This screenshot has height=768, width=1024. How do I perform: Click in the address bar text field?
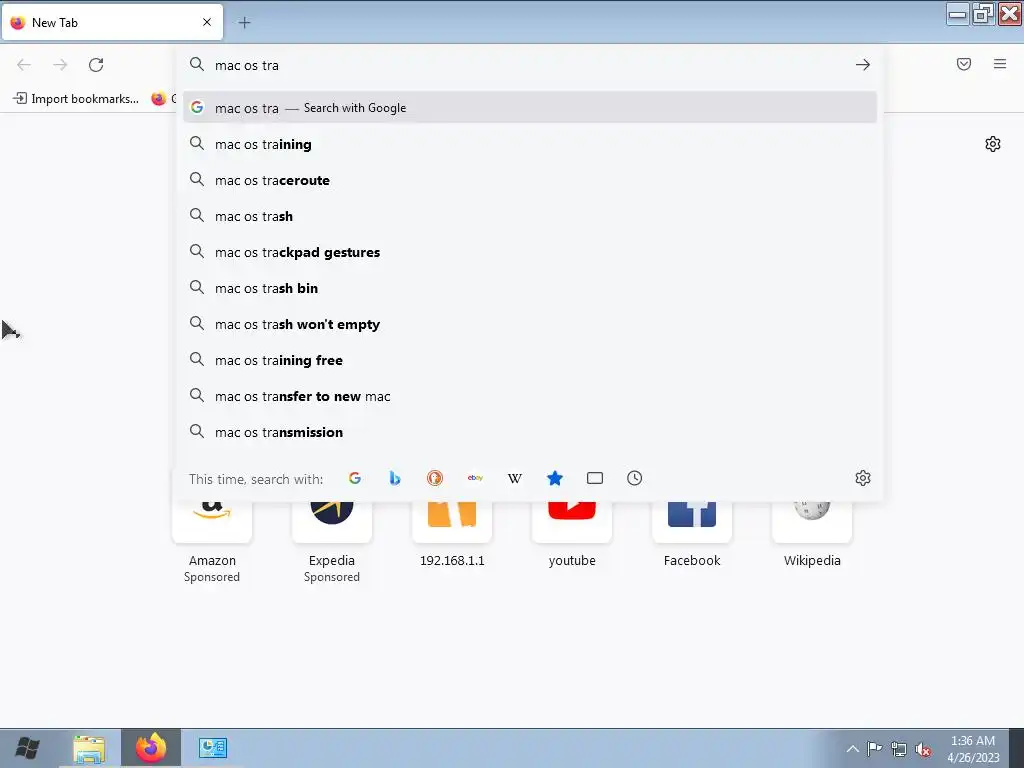[x=529, y=65]
